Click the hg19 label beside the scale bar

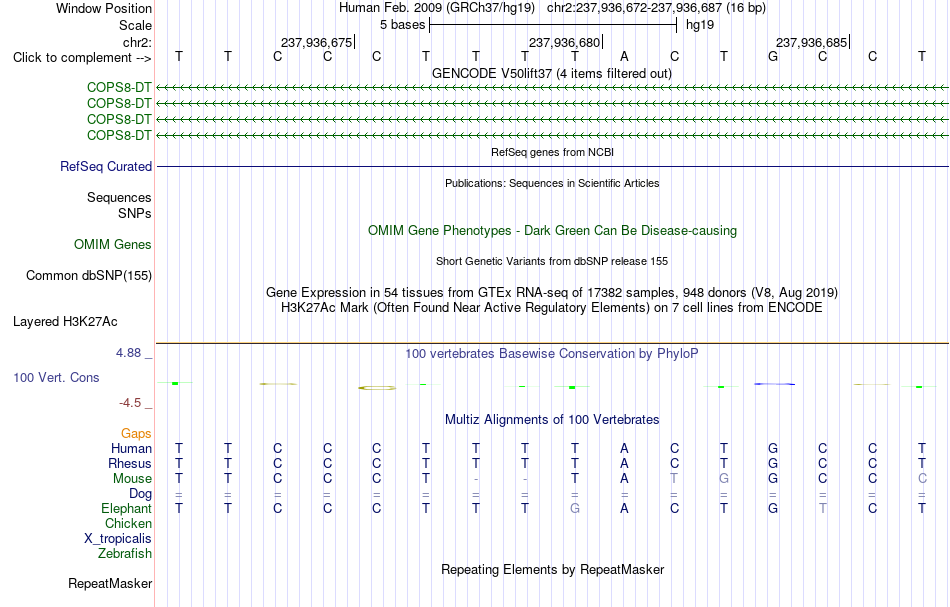700,25
